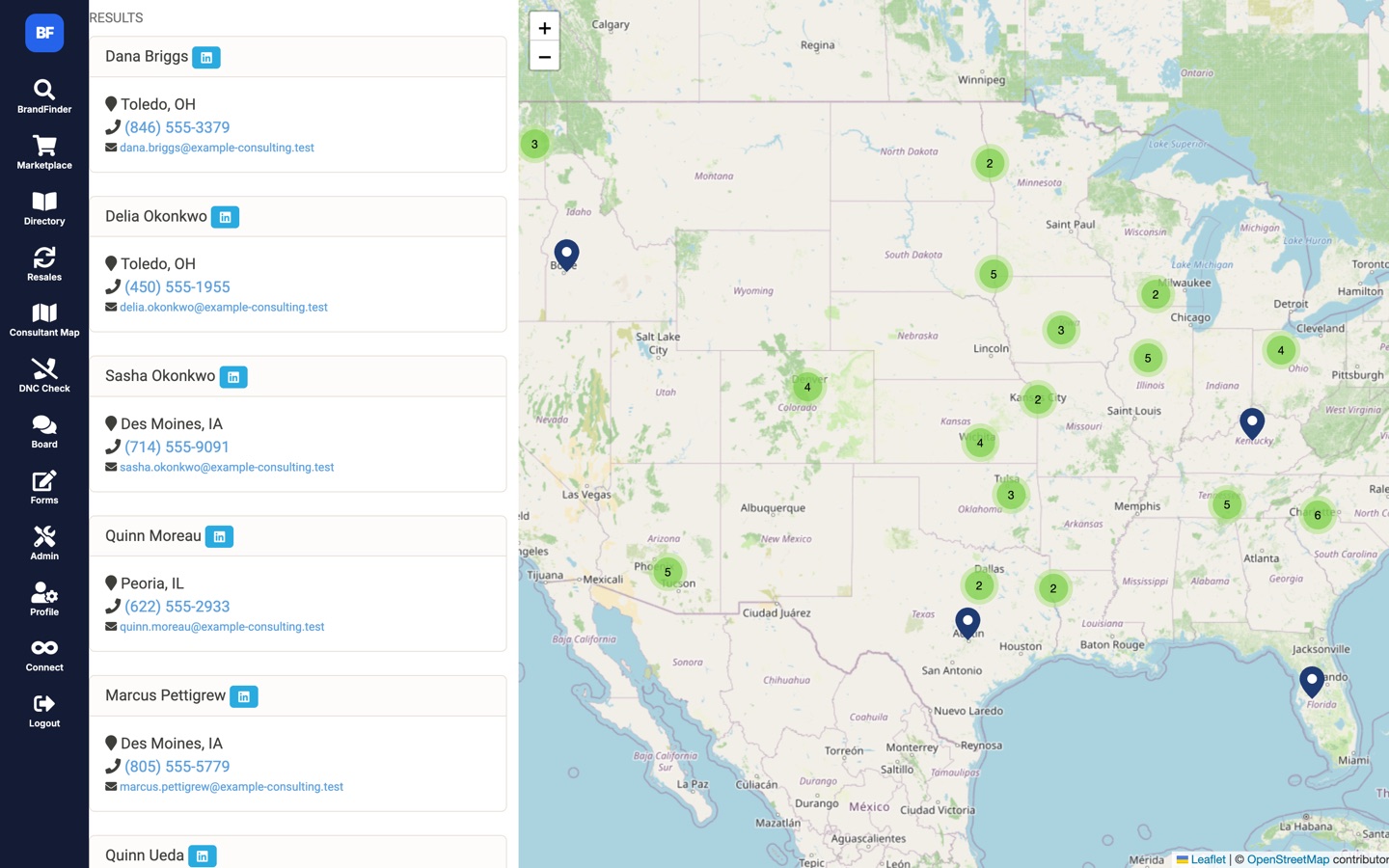
Task: Open Sasha Okonkwo's LinkedIn icon
Action: 233,377
